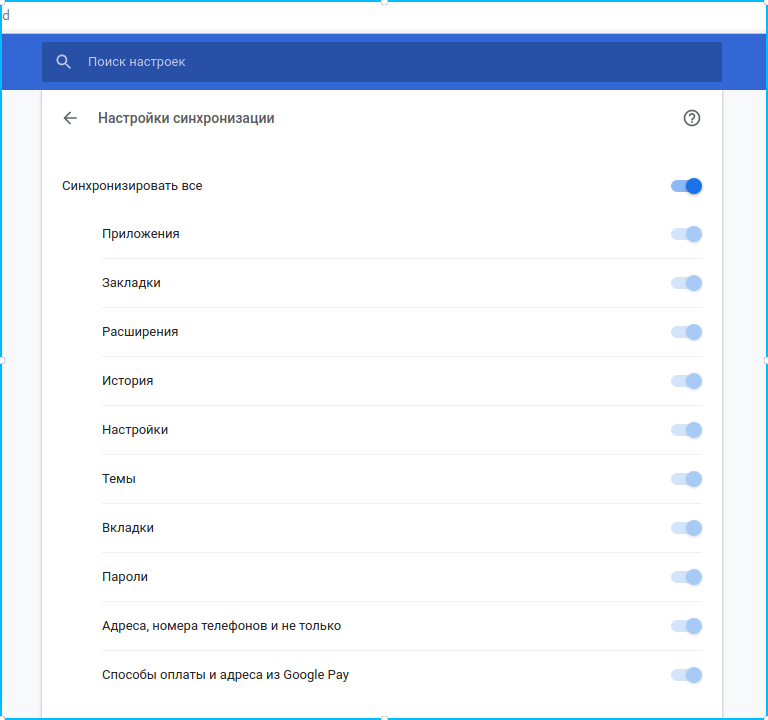Click the back arrow next to Настройки синхронизации
768x720 pixels.
point(70,118)
